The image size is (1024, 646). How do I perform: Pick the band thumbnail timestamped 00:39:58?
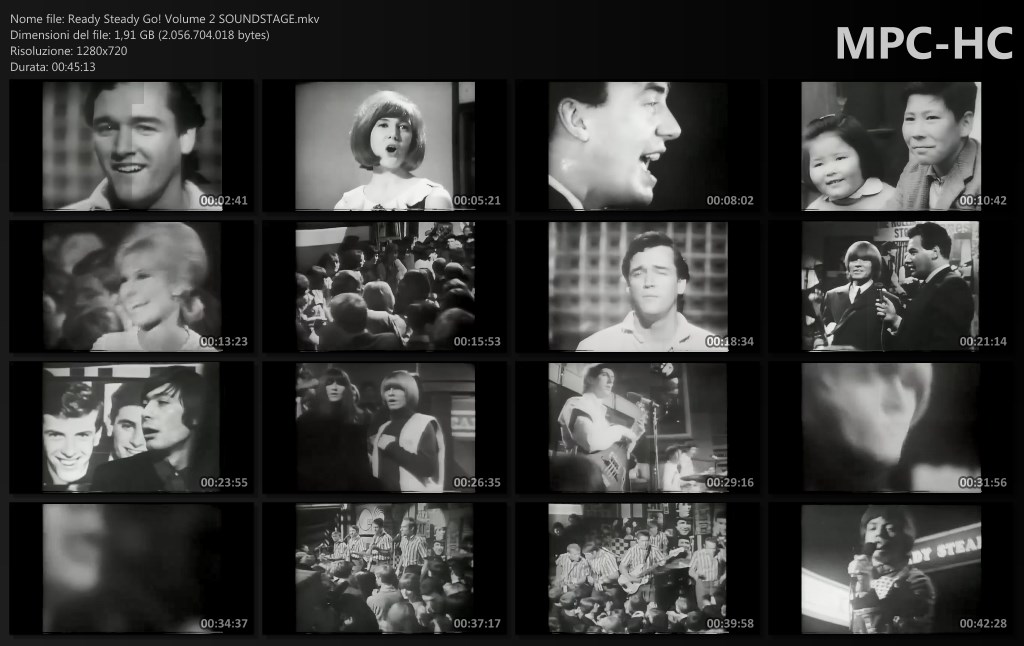638,569
